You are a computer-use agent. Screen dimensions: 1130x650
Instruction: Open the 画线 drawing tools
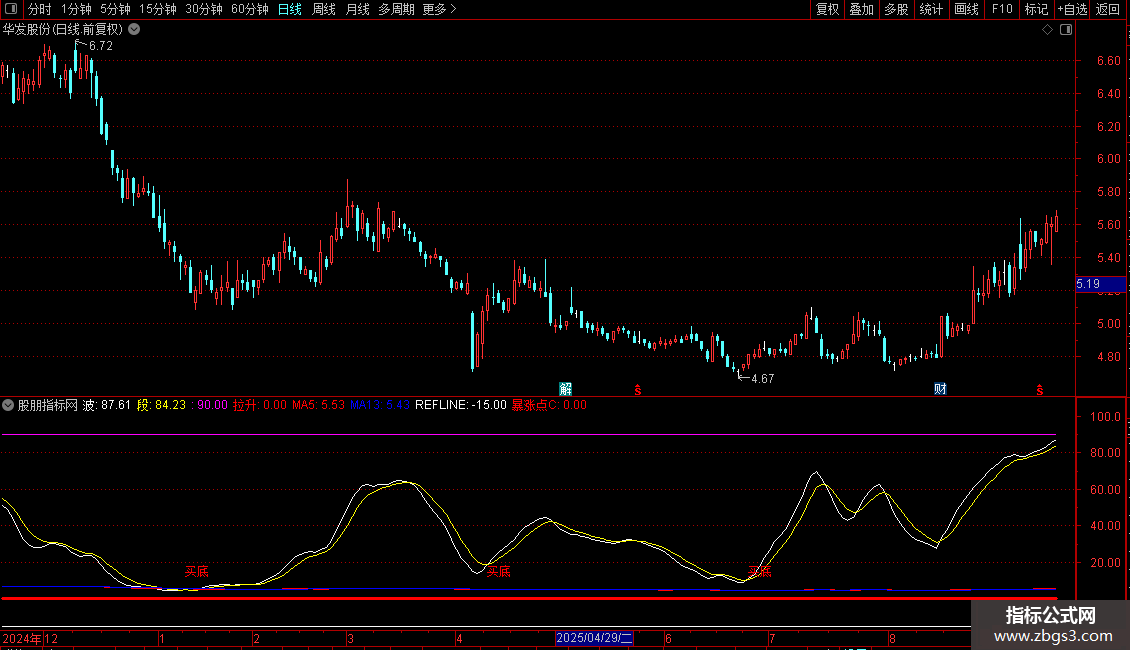click(x=966, y=9)
